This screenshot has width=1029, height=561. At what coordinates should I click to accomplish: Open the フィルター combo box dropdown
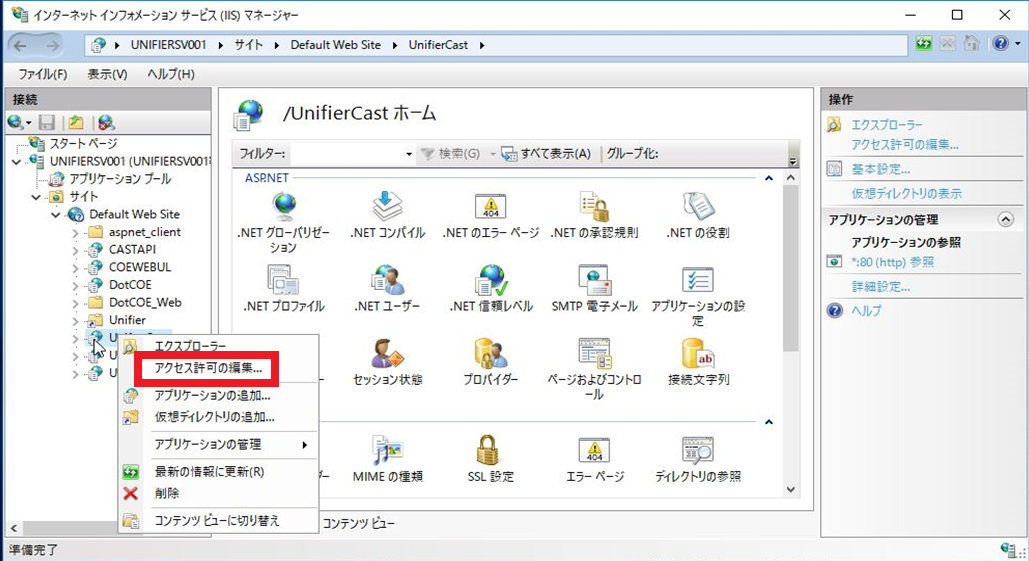click(409, 154)
